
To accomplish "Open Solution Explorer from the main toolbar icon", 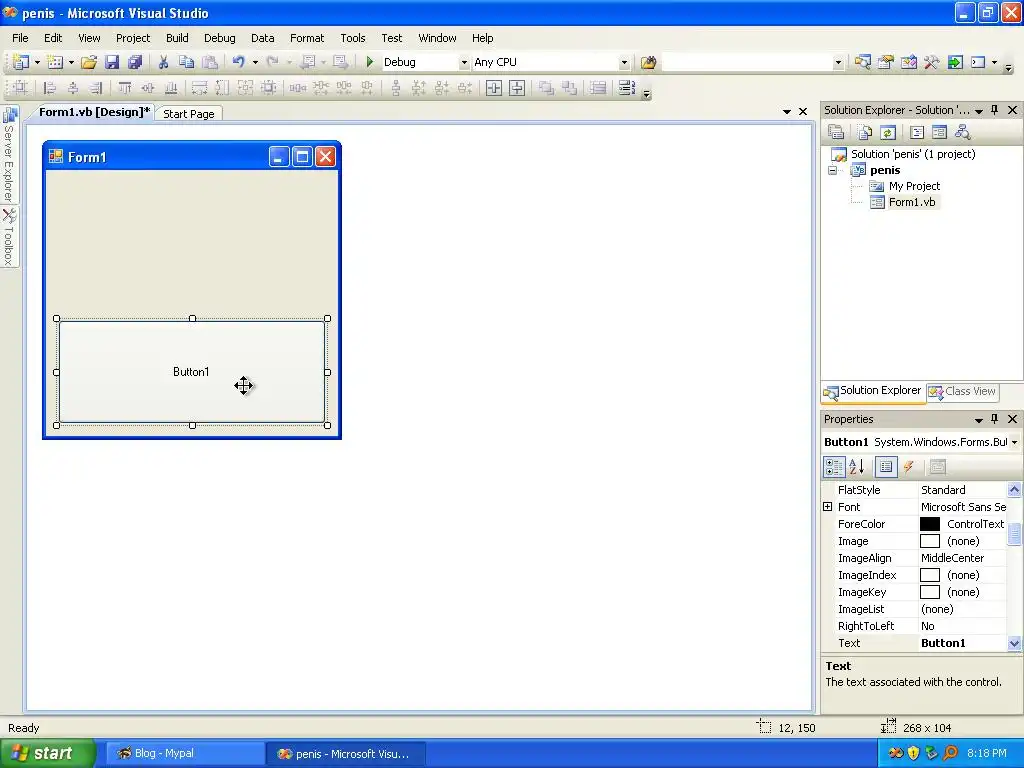I will coord(863,62).
